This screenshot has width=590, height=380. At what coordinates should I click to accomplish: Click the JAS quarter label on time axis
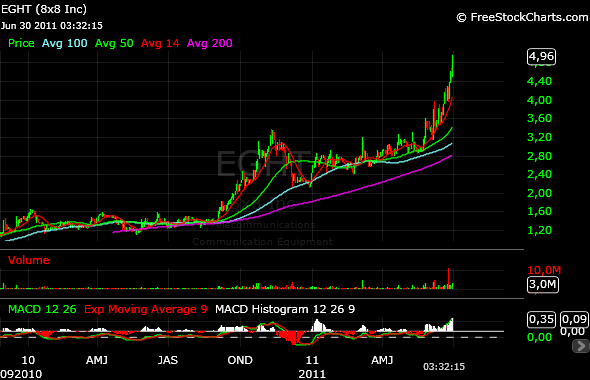point(168,360)
